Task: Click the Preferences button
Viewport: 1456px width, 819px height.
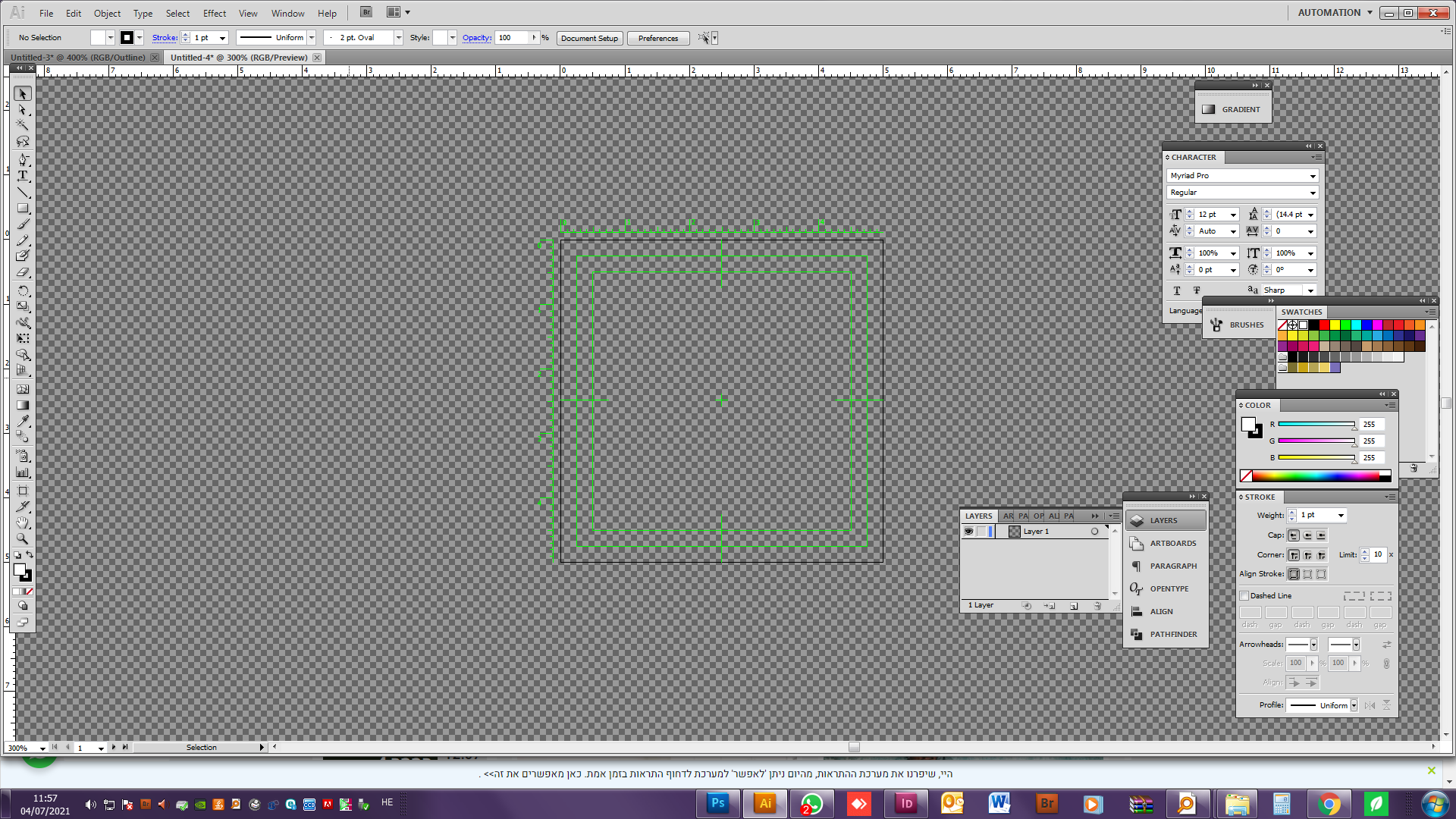Action: [x=657, y=38]
